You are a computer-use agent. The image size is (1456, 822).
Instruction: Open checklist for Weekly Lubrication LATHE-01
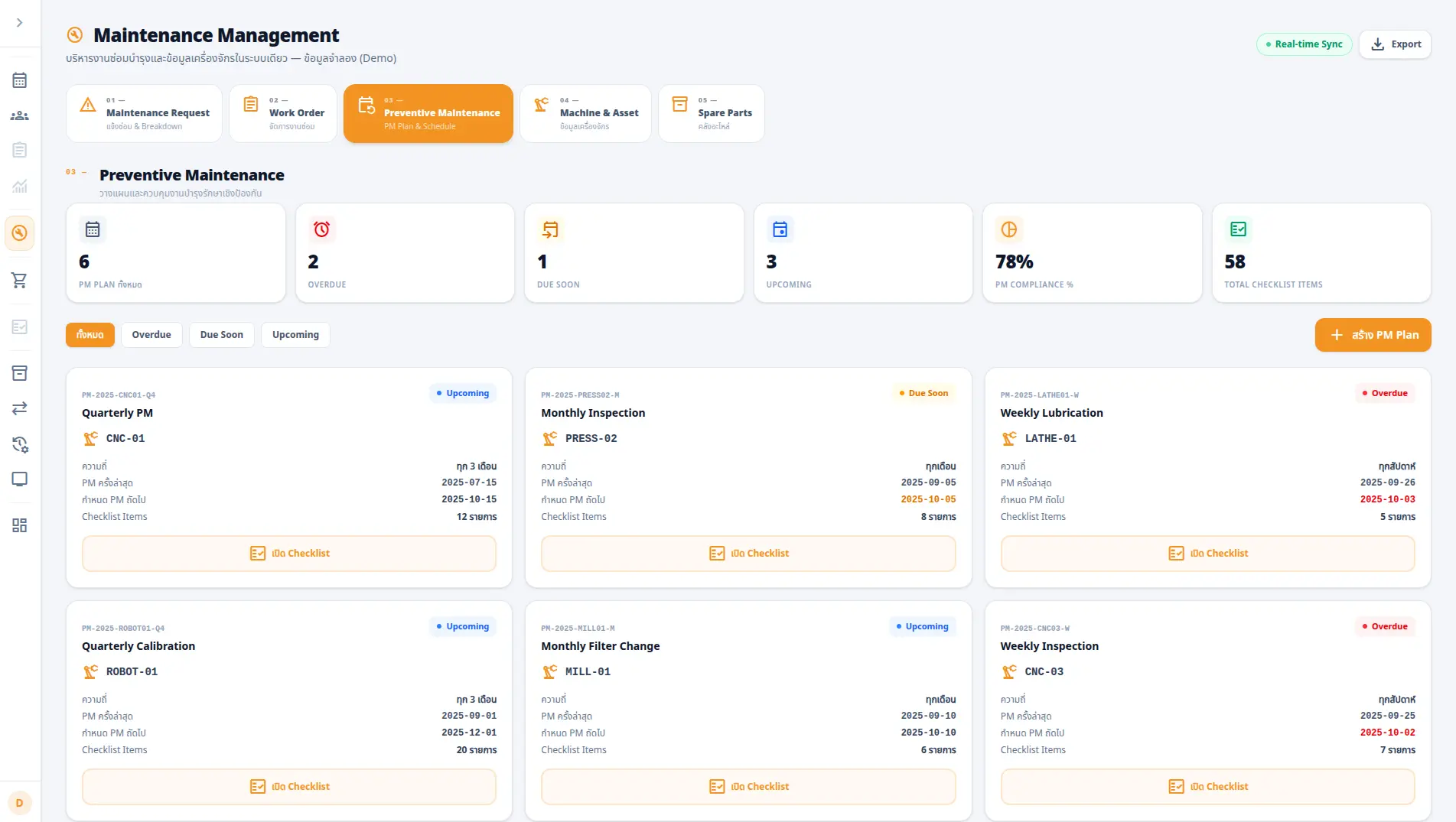[1207, 554]
